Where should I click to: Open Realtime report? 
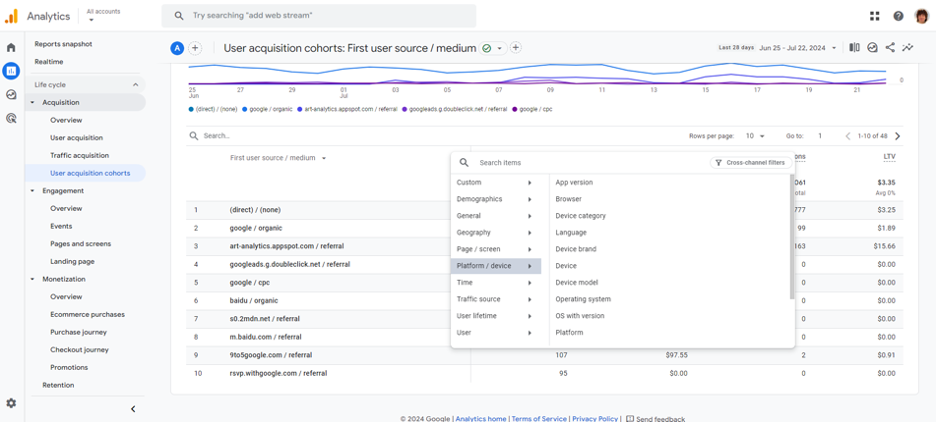pyautogui.click(x=49, y=62)
